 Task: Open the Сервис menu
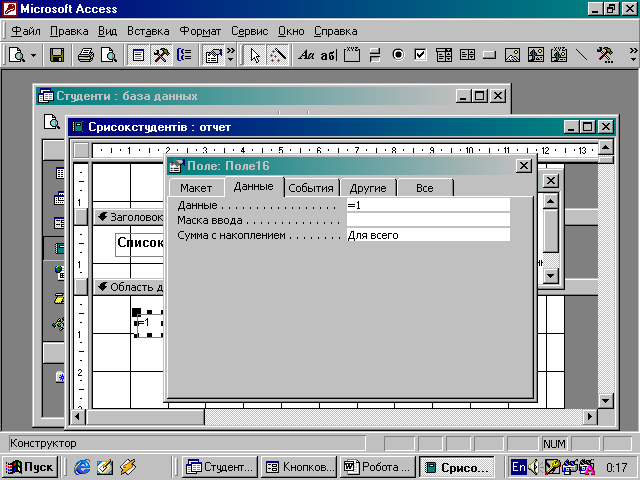(249, 31)
